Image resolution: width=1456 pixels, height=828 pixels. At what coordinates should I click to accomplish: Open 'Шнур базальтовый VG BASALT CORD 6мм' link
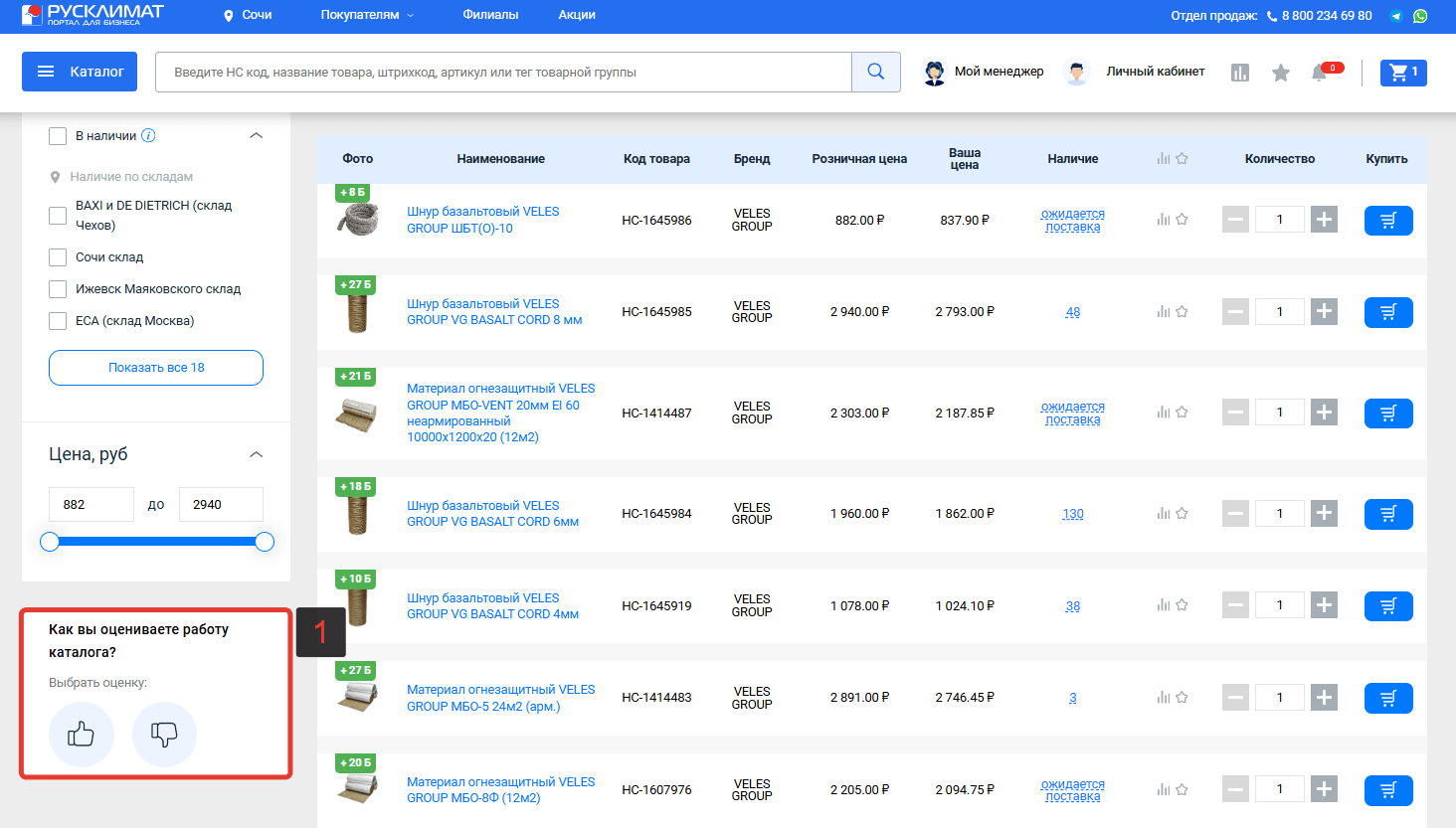coord(492,514)
